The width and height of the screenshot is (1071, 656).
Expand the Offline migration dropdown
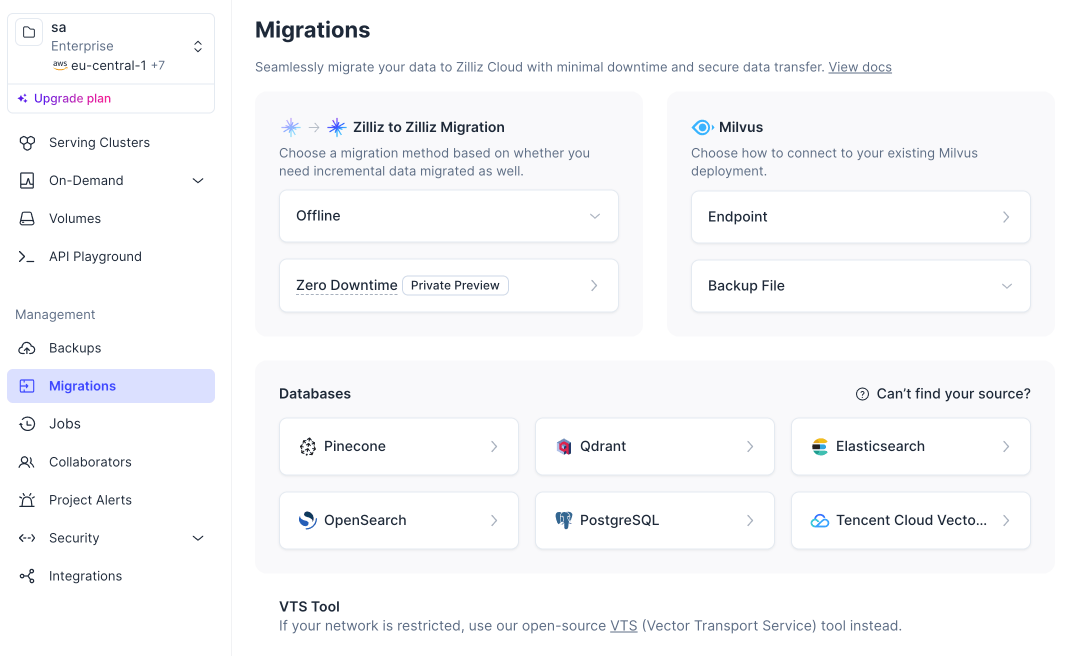pos(449,216)
